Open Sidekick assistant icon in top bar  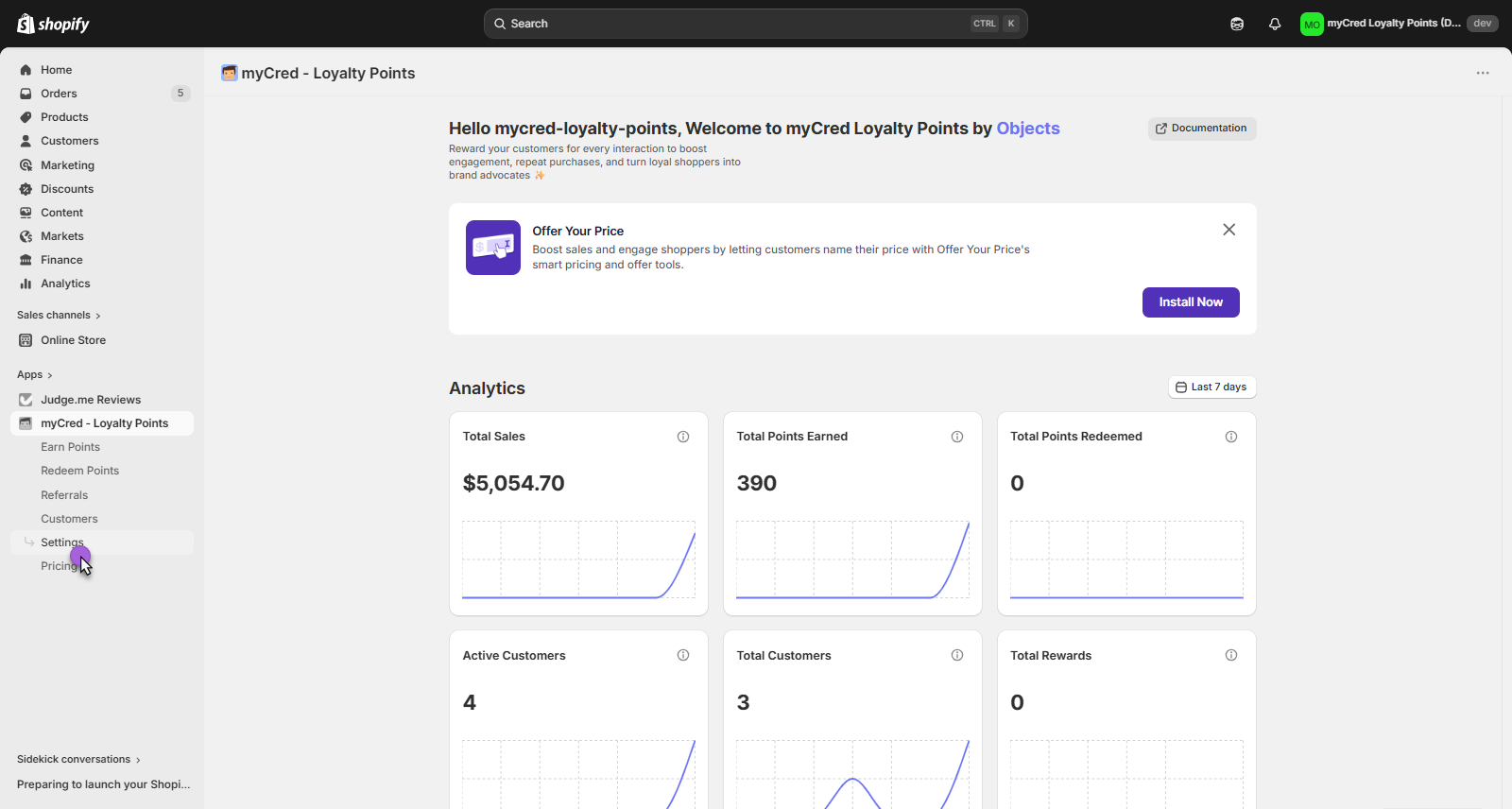pyautogui.click(x=1237, y=24)
